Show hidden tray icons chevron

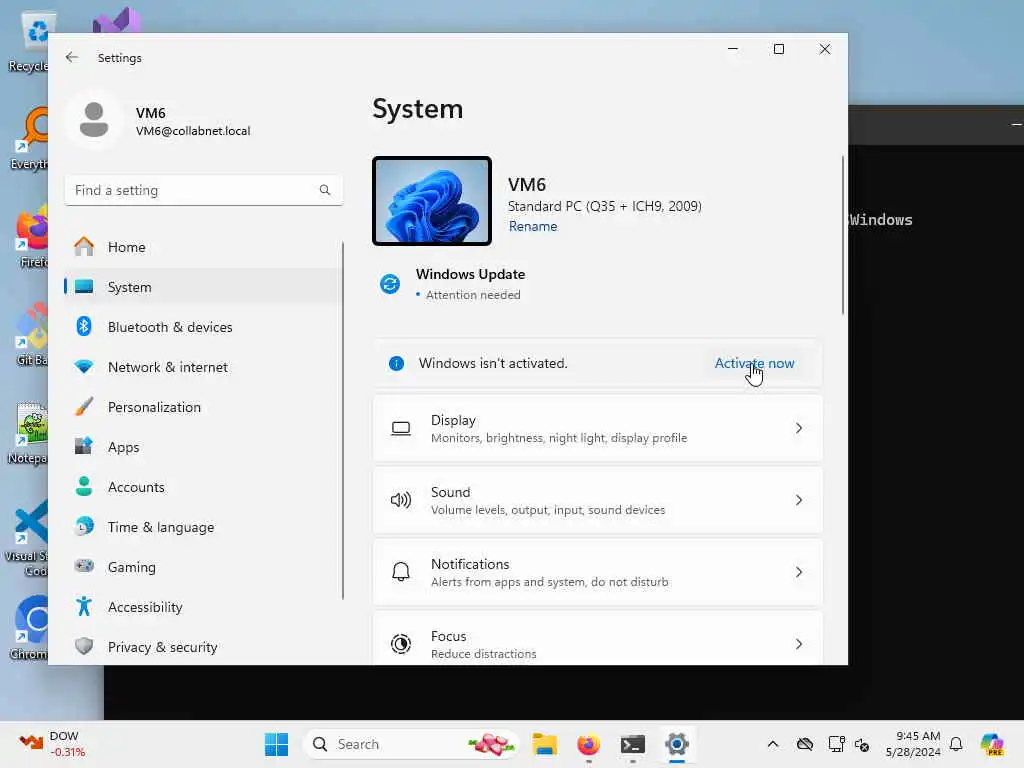[x=773, y=744]
